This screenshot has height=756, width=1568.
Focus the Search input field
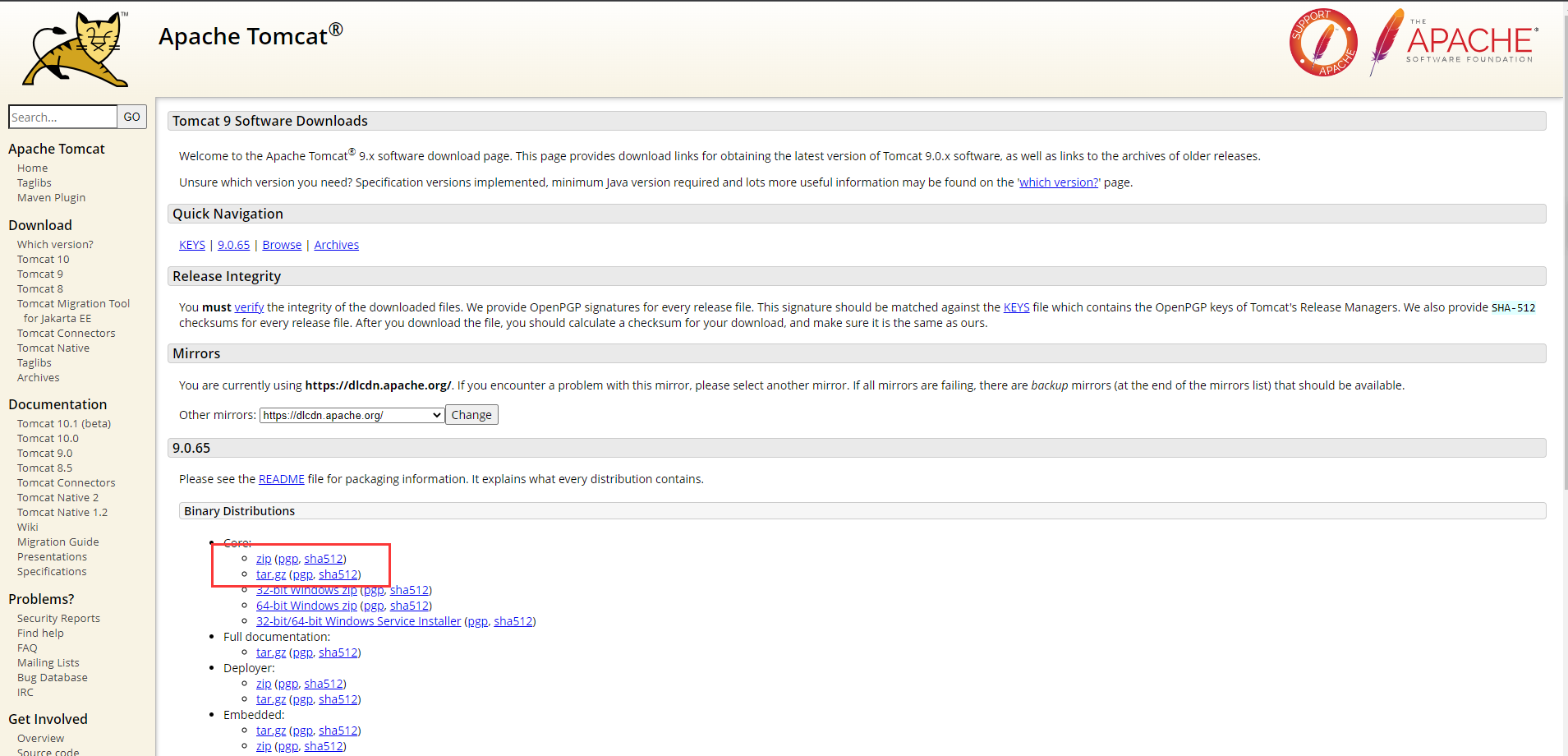click(62, 118)
